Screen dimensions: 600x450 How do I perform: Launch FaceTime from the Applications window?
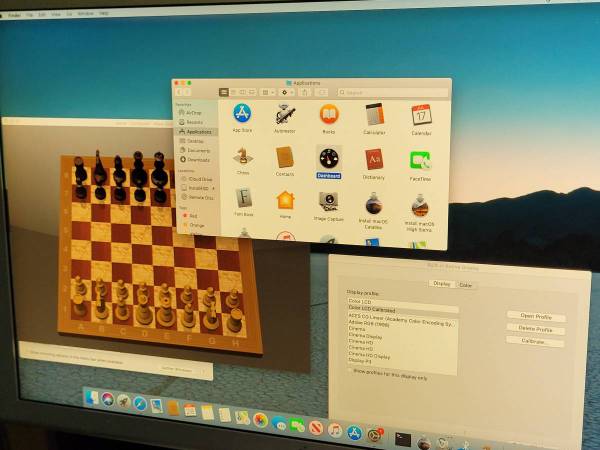coord(420,160)
